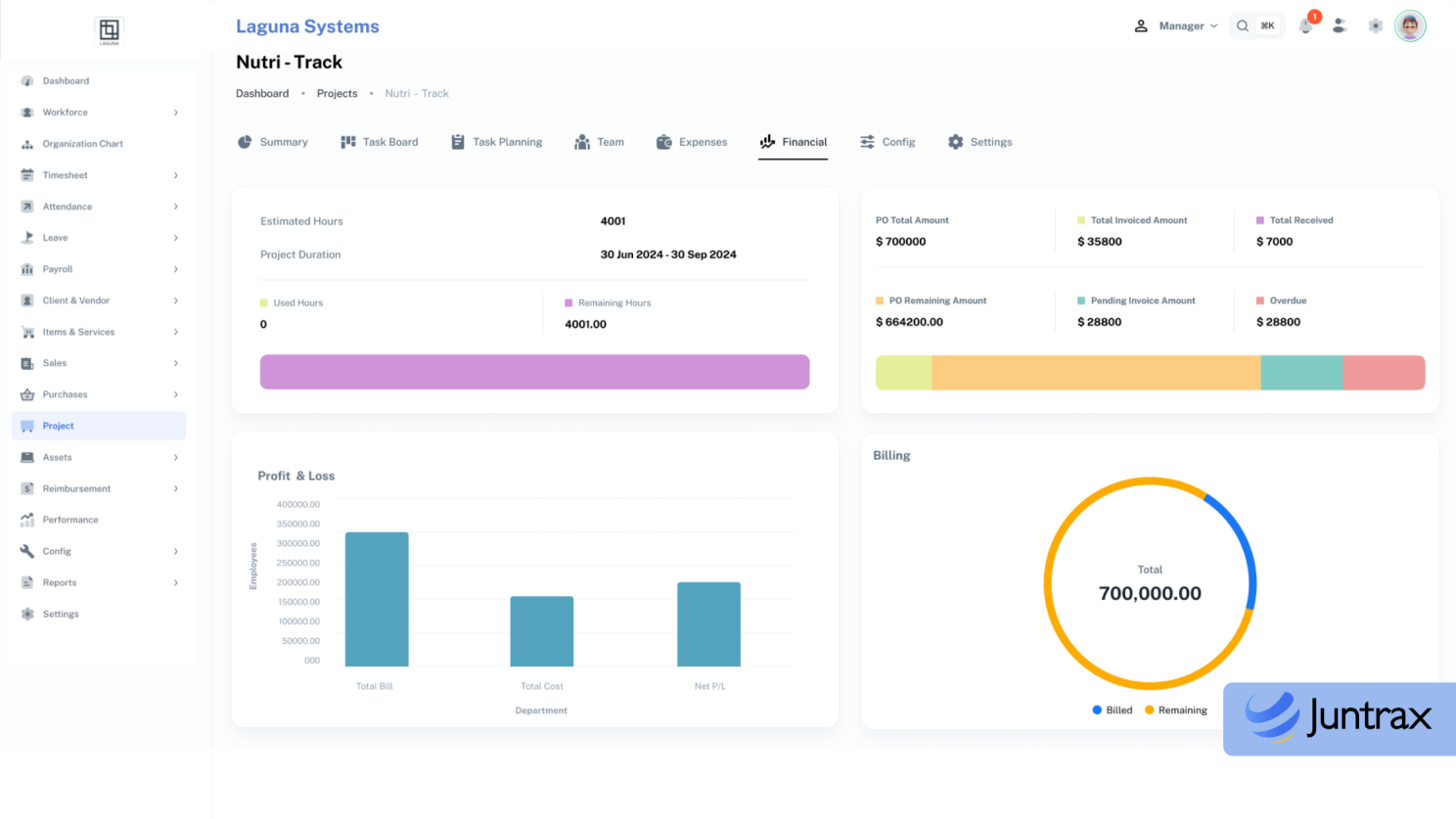The height and width of the screenshot is (819, 1456).
Task: Open the Manager role dropdown
Action: pos(1176,26)
